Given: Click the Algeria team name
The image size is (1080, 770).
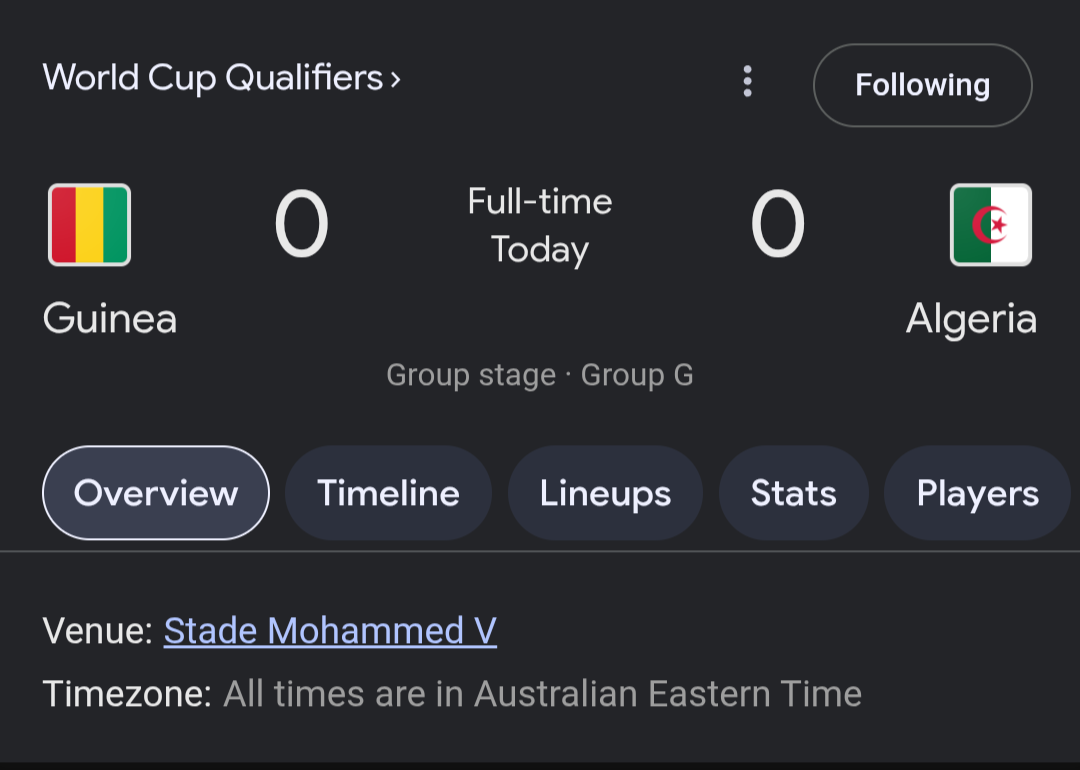Looking at the screenshot, I should coord(971,319).
